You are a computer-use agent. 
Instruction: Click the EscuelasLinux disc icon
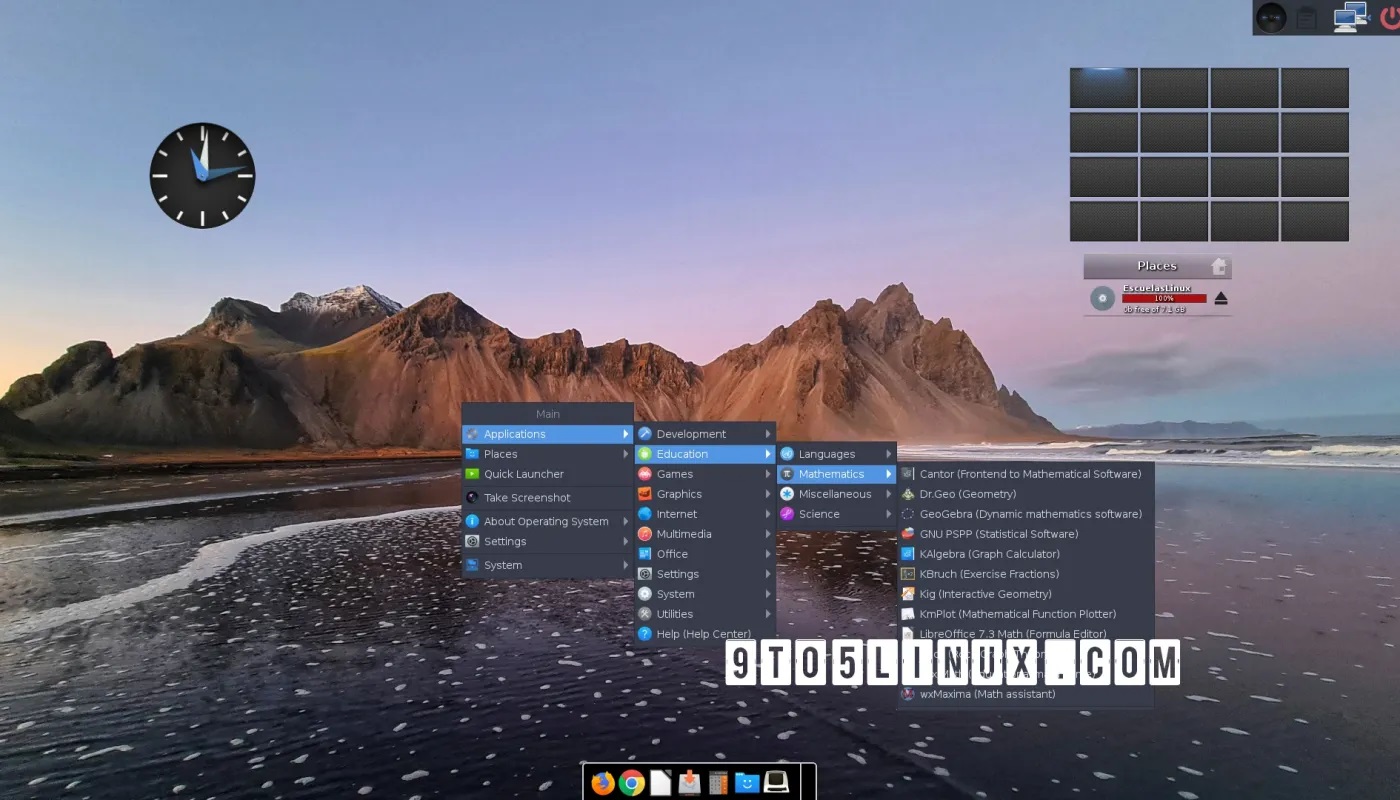coord(1102,298)
